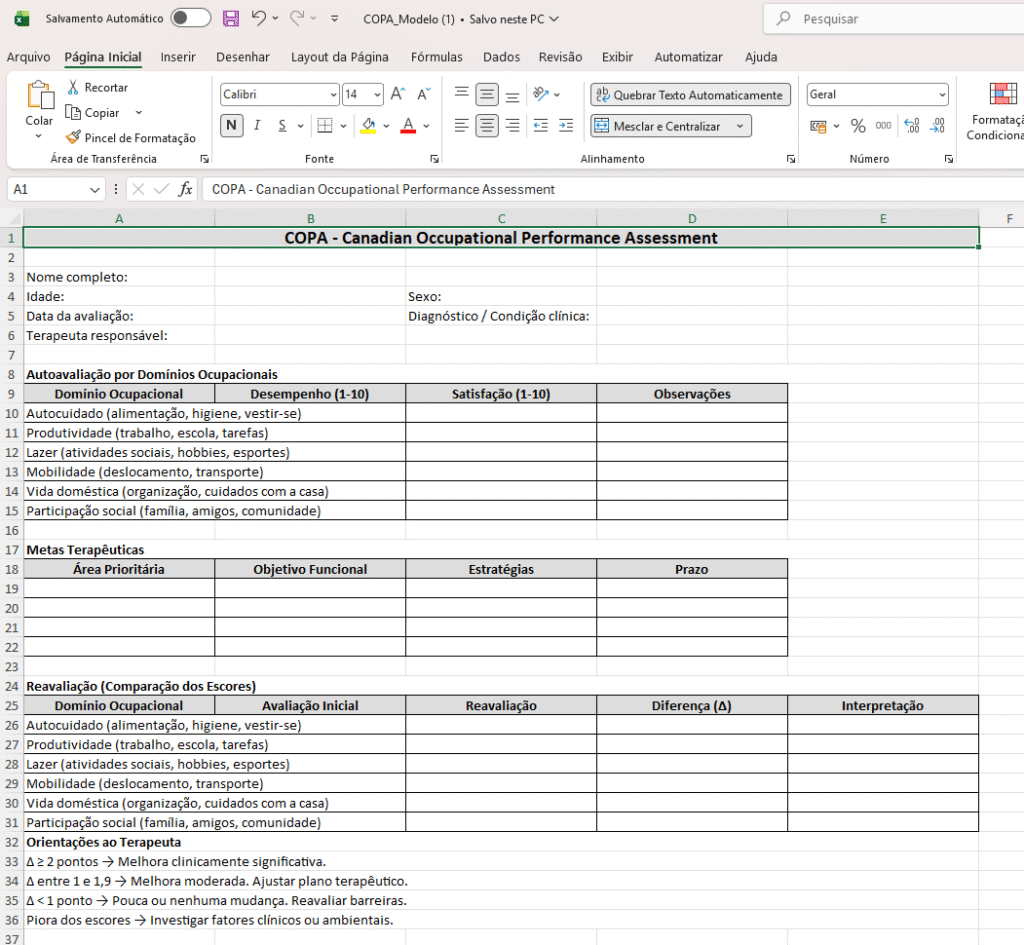Apply red font color swatch
The image size is (1024, 945).
409,126
